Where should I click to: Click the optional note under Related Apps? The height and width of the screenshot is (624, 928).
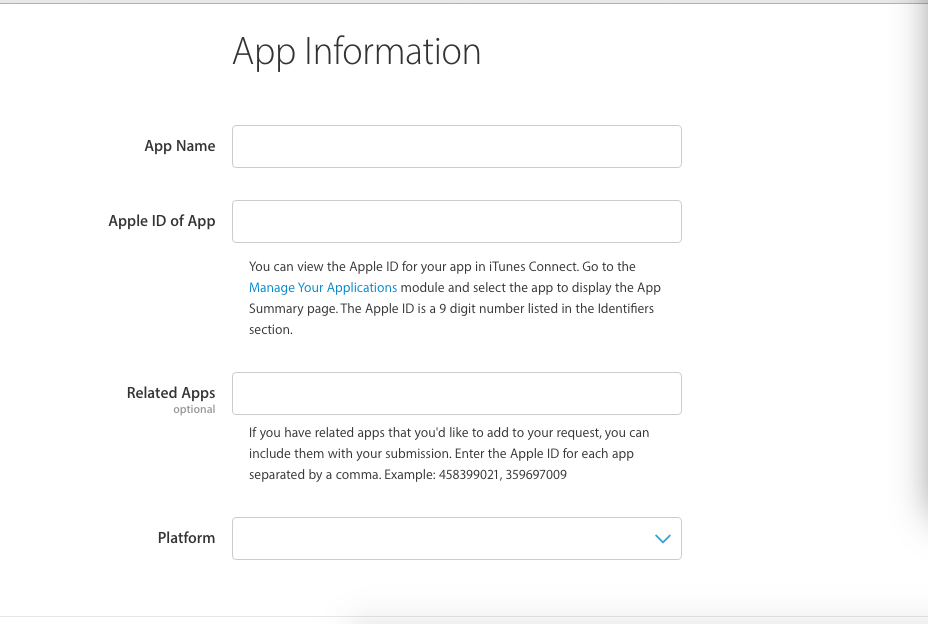(x=194, y=410)
